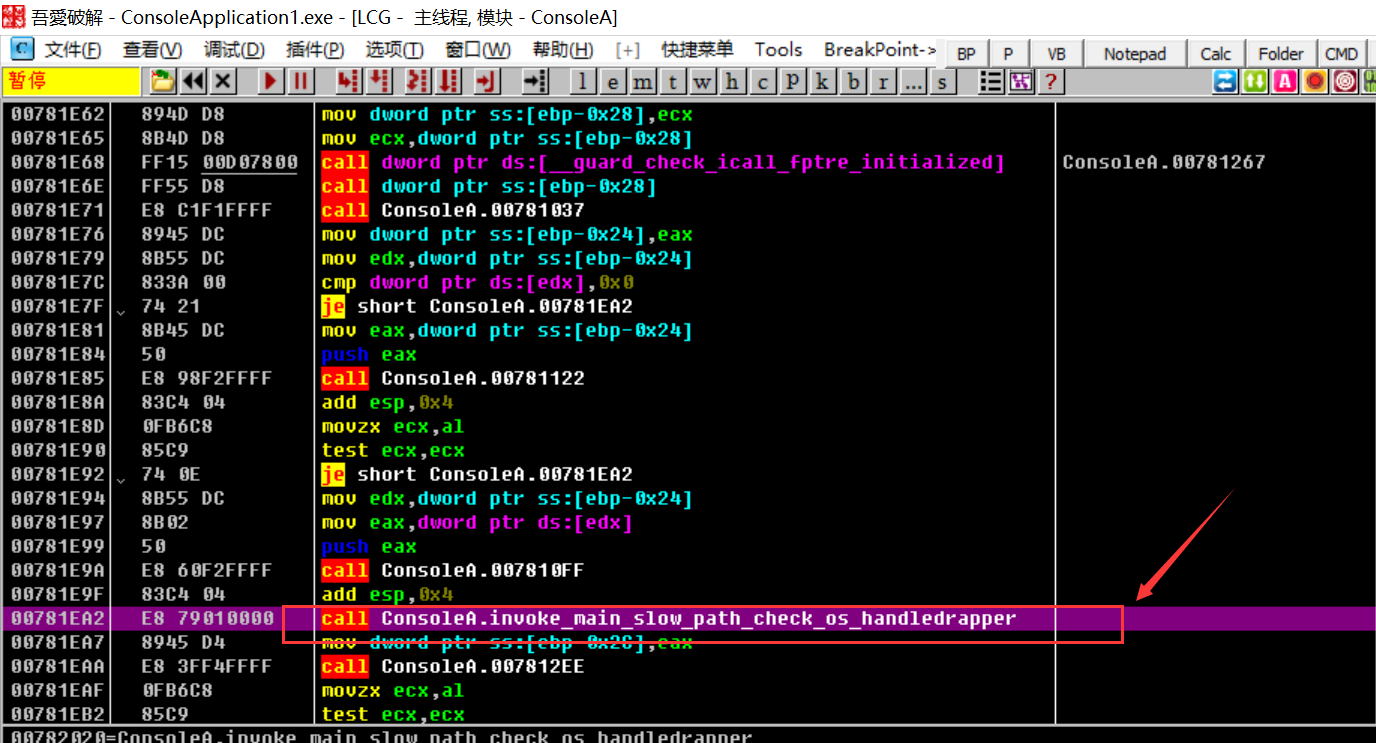Select the call ConsoleA.007812EE instruction
Viewport: 1376px width, 743px height.
(x=453, y=666)
